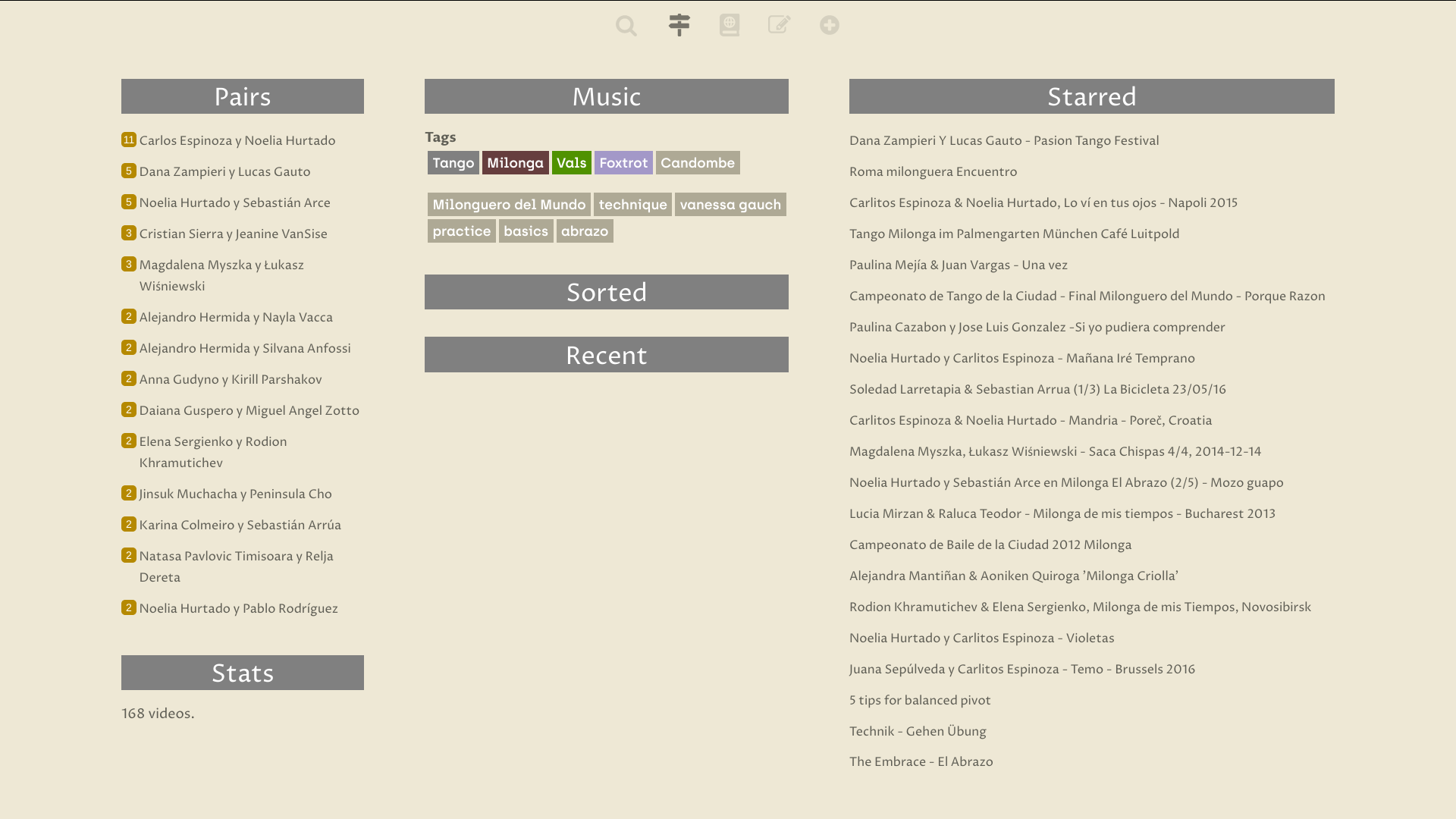Open the globe book icon
The height and width of the screenshot is (819, 1456).
click(730, 25)
